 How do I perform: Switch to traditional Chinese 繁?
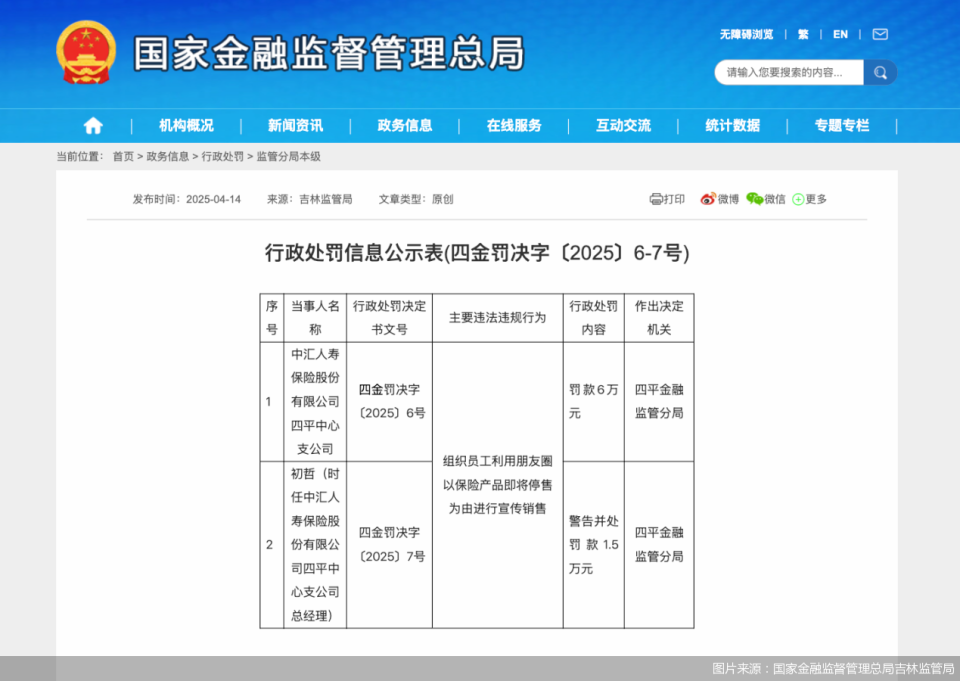click(x=803, y=34)
